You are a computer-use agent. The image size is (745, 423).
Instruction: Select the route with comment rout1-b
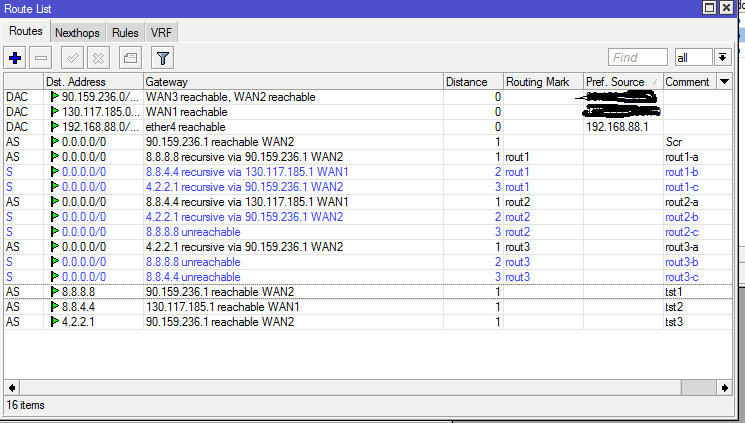(x=368, y=172)
